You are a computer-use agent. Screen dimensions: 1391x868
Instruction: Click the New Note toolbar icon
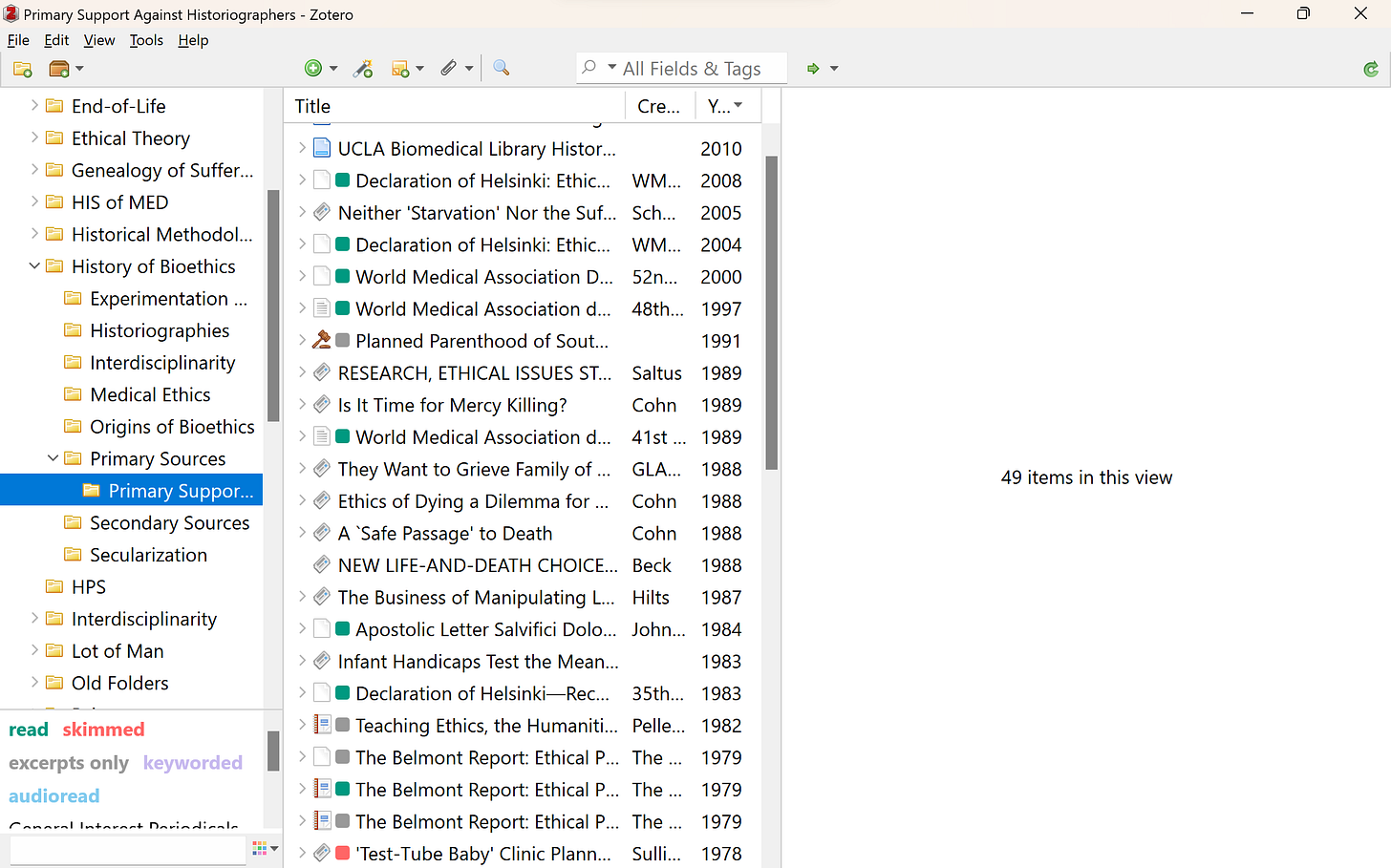point(400,69)
